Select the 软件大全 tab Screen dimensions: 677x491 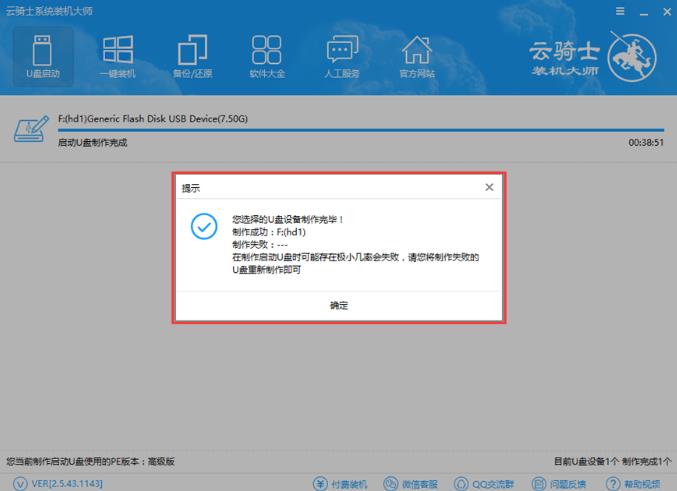pos(267,57)
